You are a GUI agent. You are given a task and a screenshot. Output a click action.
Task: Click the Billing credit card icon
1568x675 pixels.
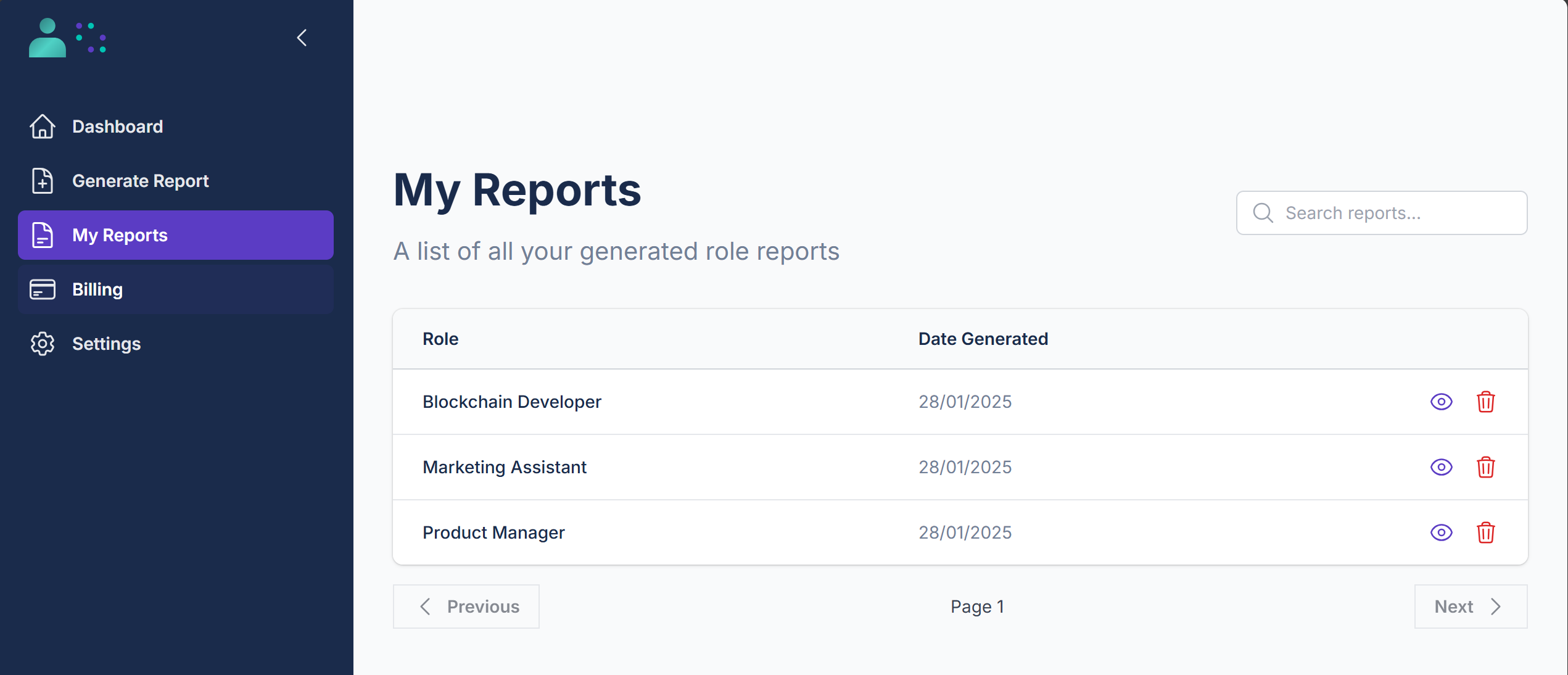point(43,289)
